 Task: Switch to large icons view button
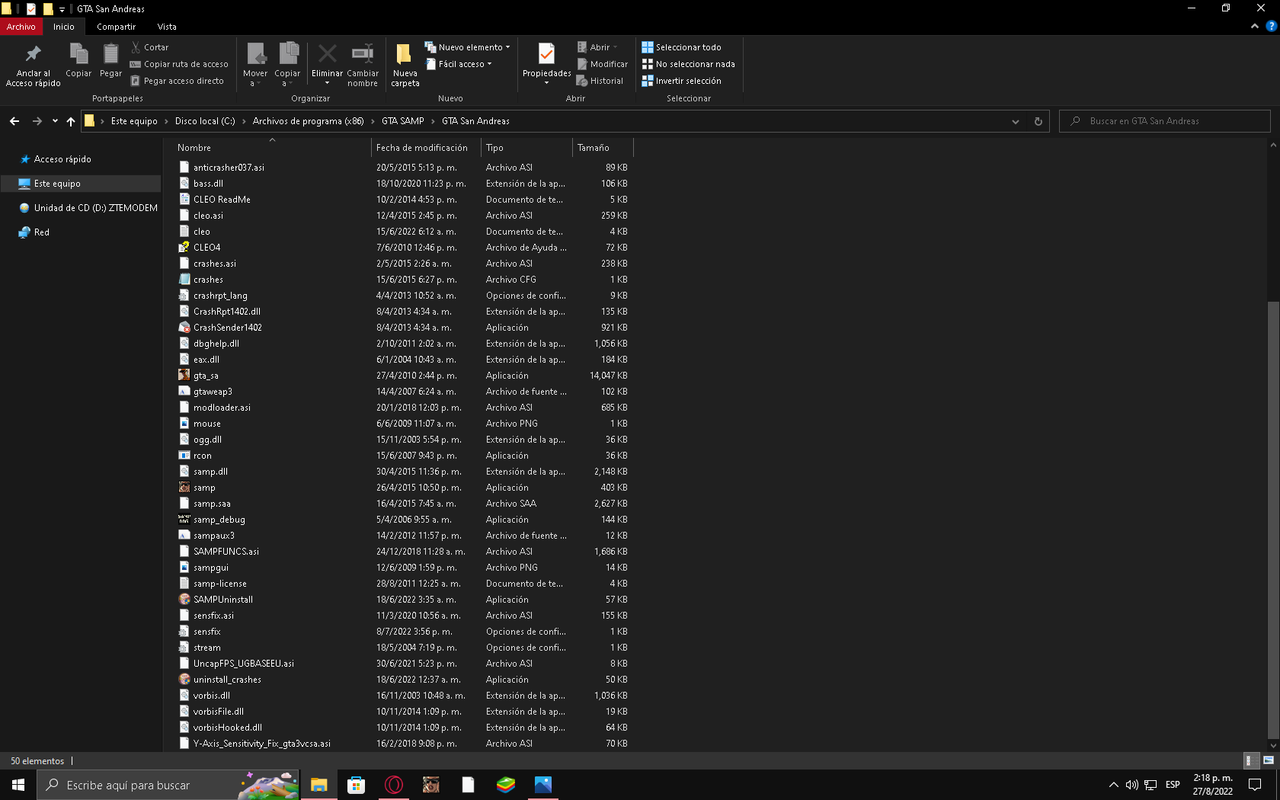coord(1268,761)
